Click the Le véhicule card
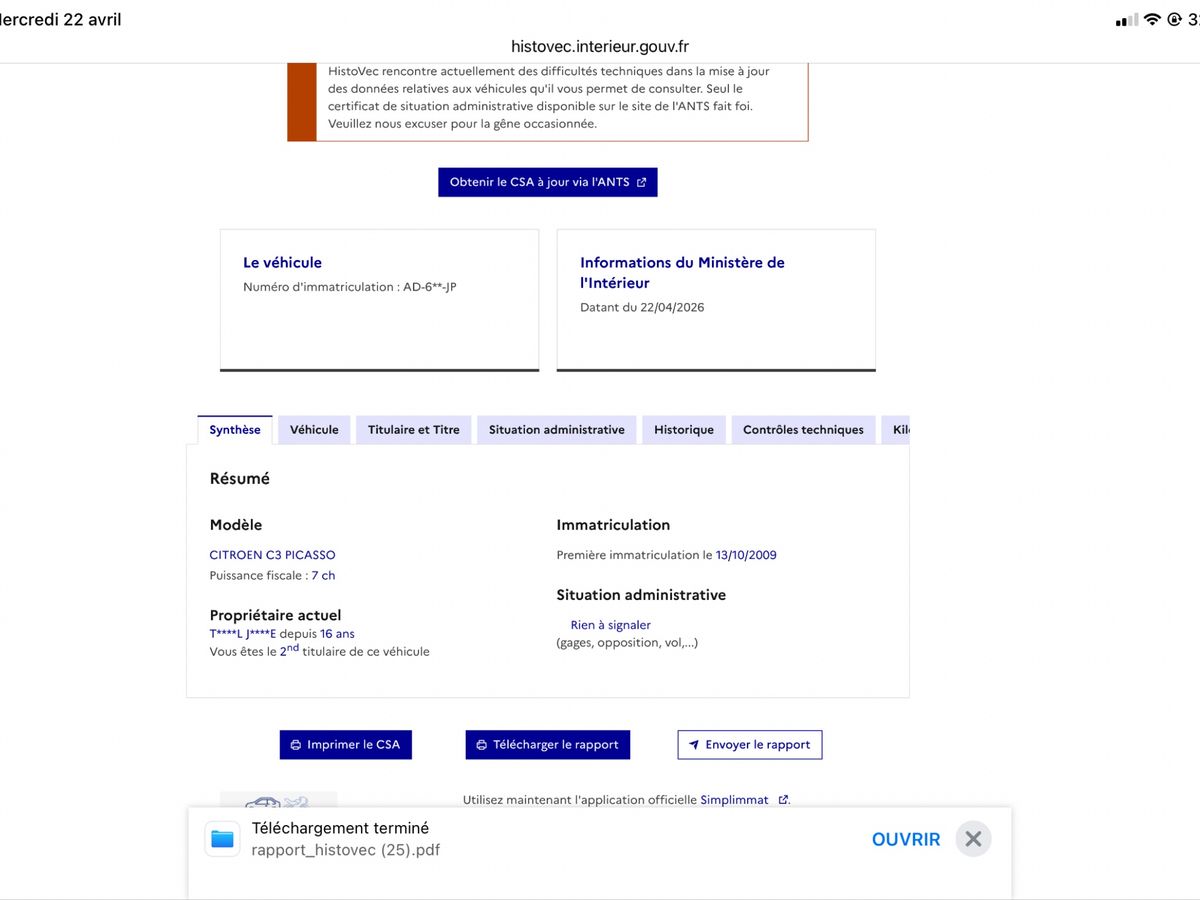The image size is (1200, 900). pos(380,300)
